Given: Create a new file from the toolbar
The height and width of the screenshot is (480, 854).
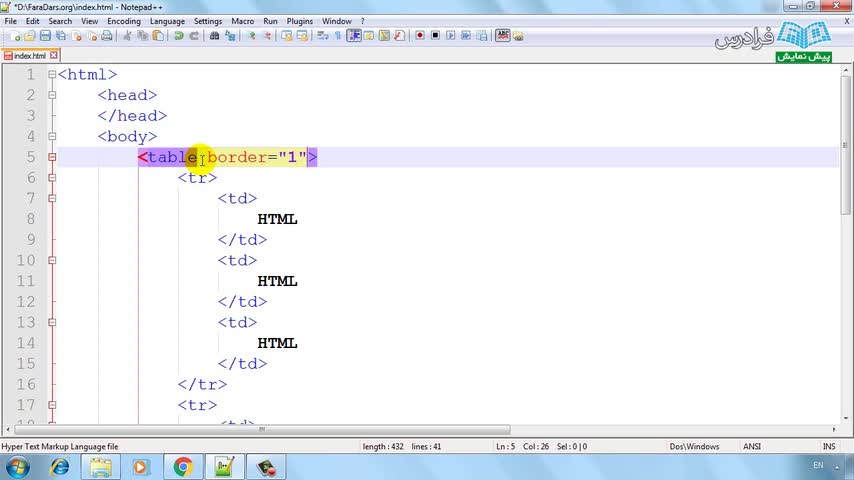Looking at the screenshot, I should click(15, 36).
